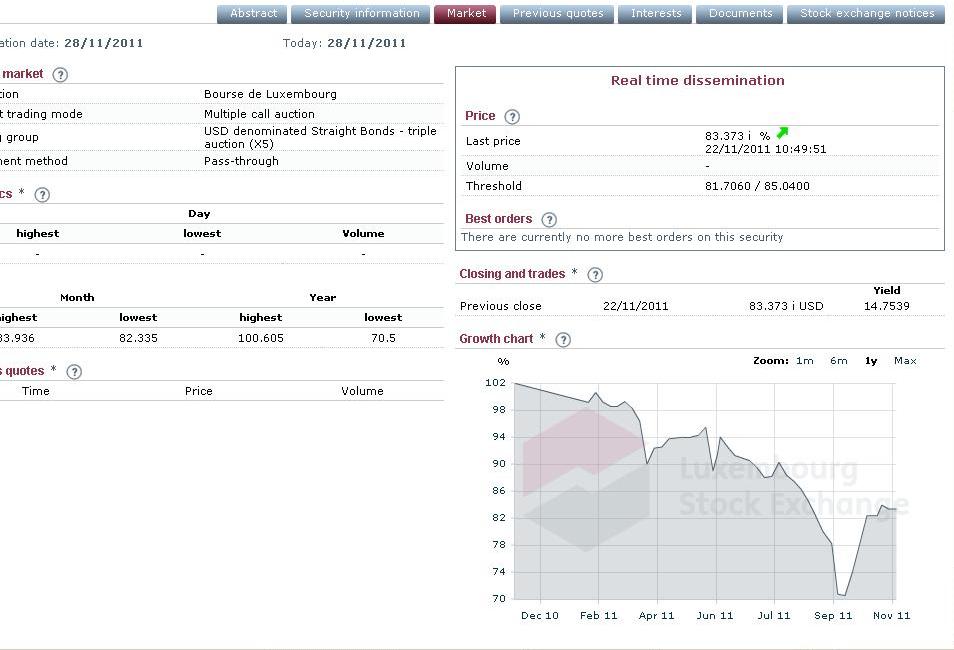
Task: Click the September 2011 dip on chart
Action: (841, 594)
